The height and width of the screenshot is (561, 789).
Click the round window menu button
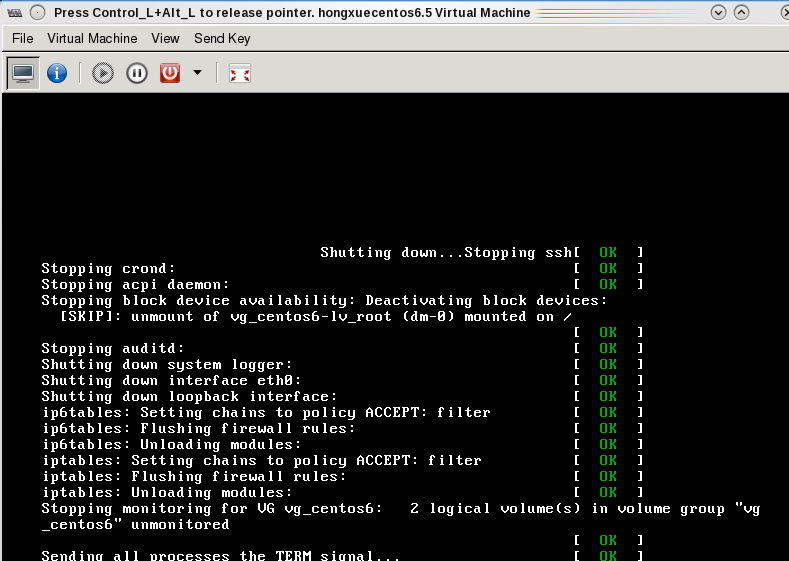coord(37,13)
